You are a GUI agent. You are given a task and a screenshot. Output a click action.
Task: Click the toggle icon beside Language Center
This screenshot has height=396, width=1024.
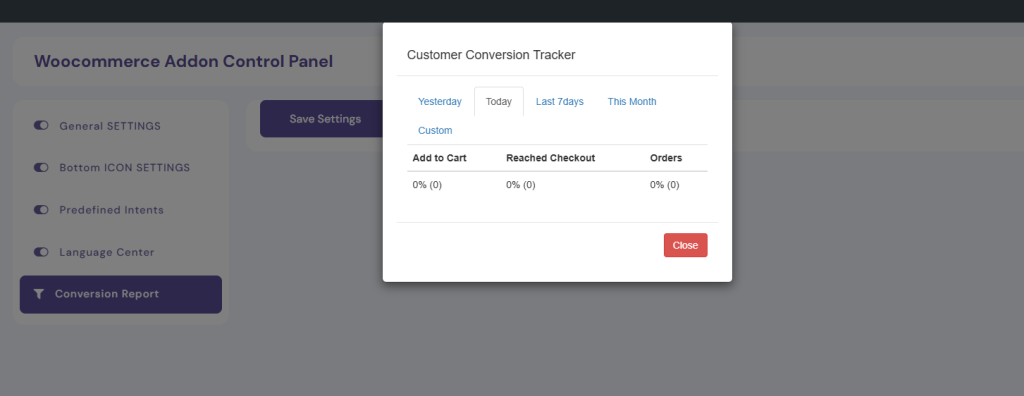click(x=41, y=252)
